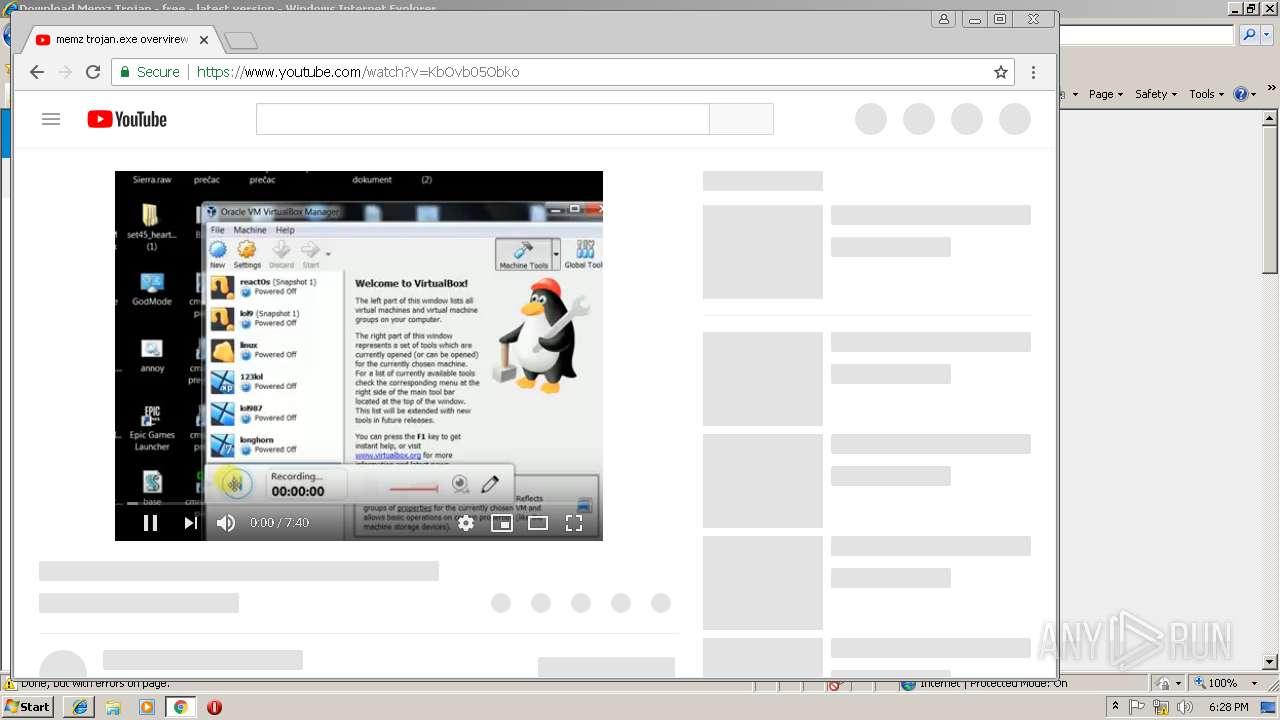The image size is (1280, 720).
Task: Reload the YouTube page
Action: [93, 72]
